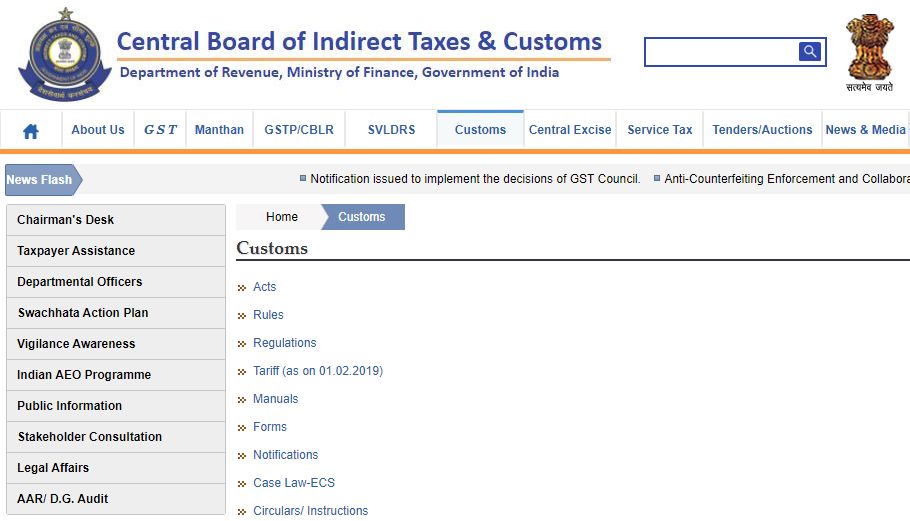Click Home in the breadcrumb

(x=282, y=217)
